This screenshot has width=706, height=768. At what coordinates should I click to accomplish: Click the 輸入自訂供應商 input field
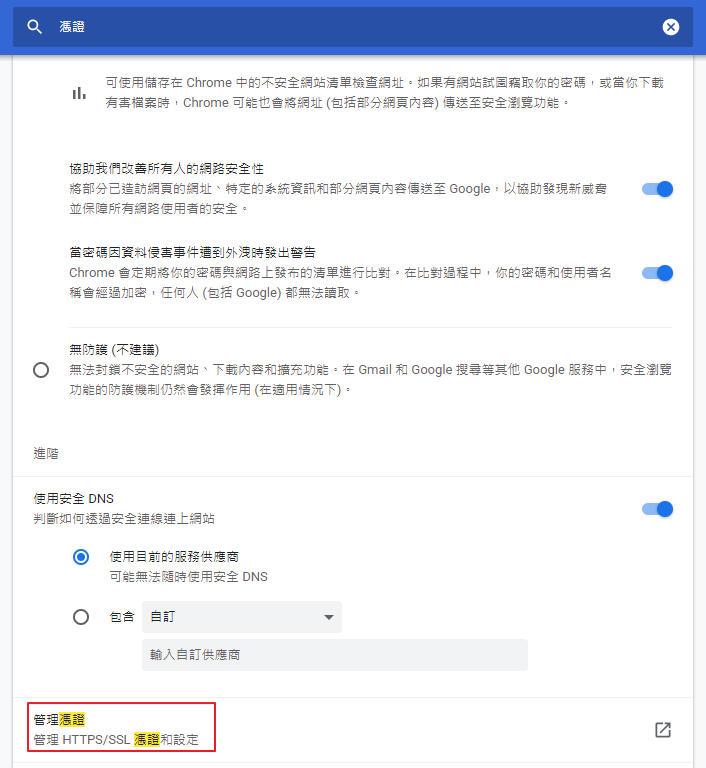tap(335, 655)
